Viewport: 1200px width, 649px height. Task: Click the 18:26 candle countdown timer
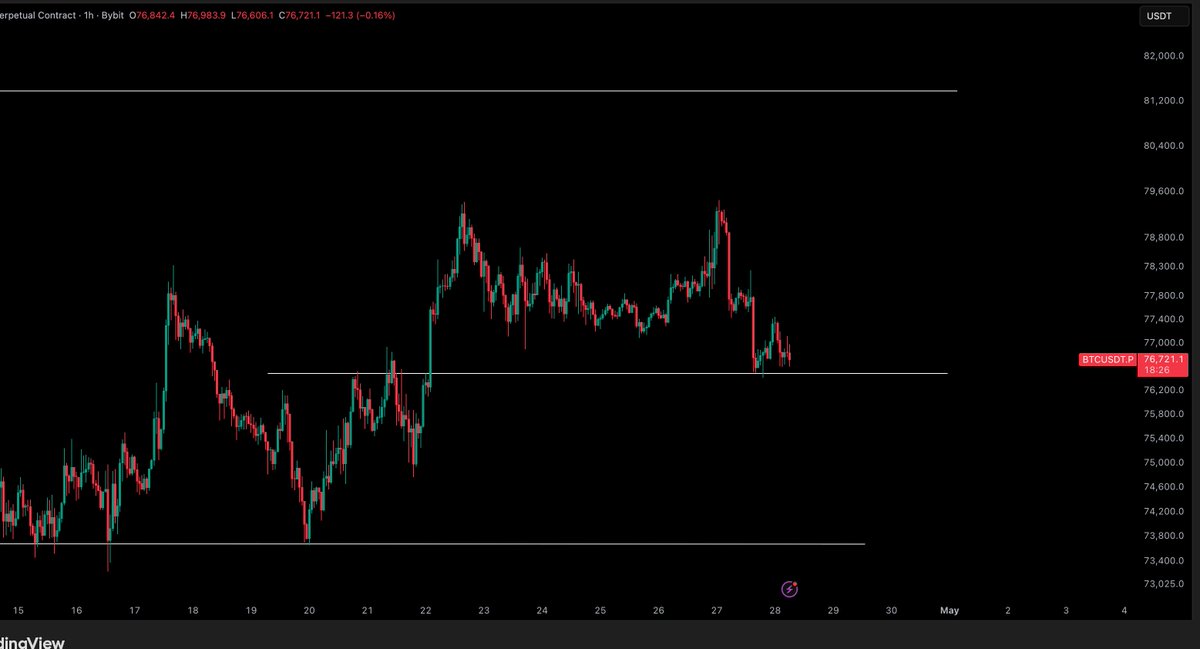[1157, 370]
